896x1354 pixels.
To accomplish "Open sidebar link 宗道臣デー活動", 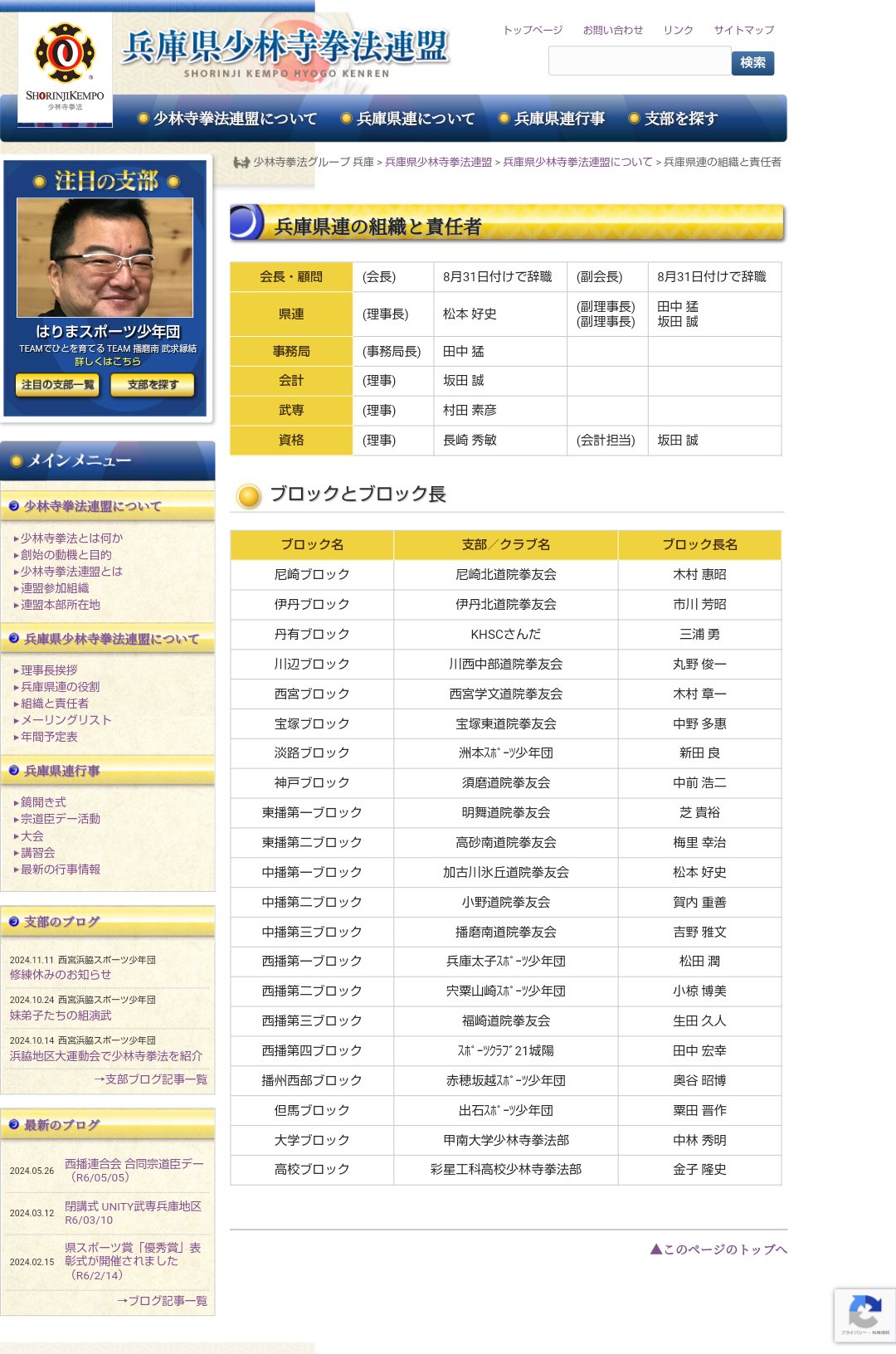I will tap(60, 819).
